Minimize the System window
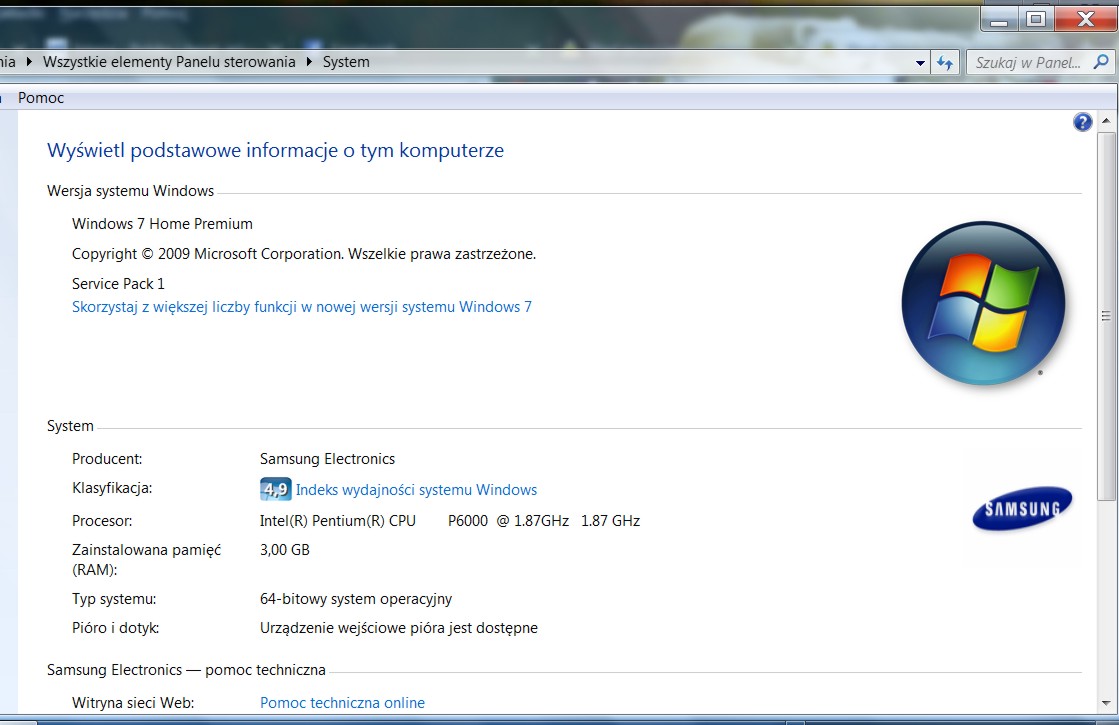 coord(999,19)
